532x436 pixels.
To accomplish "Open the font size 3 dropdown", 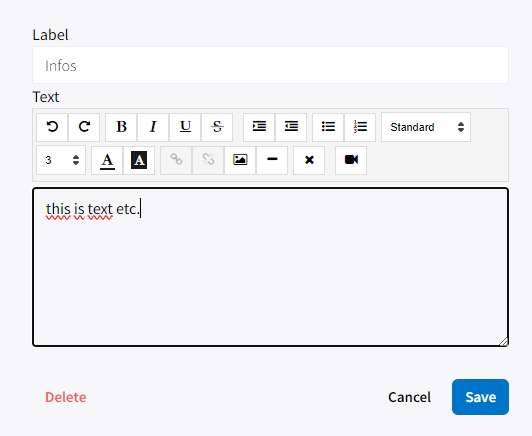I will coord(61,160).
